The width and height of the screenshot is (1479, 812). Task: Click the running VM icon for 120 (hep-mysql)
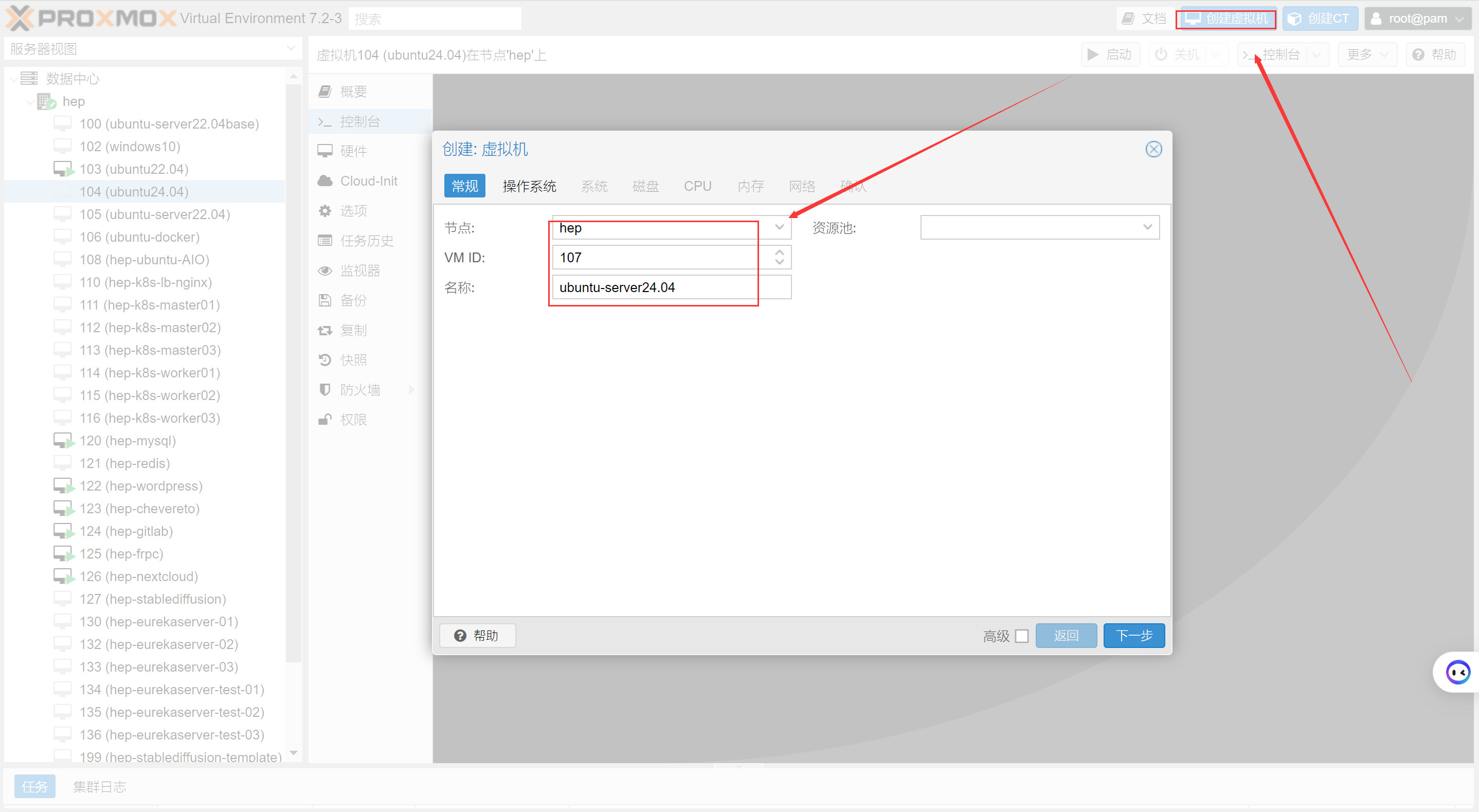coord(64,441)
